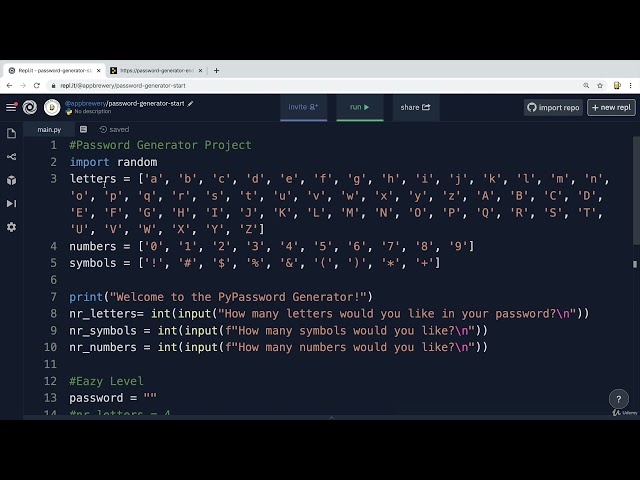Go back with browser back arrow
The height and width of the screenshot is (480, 640).
(x=9, y=86)
